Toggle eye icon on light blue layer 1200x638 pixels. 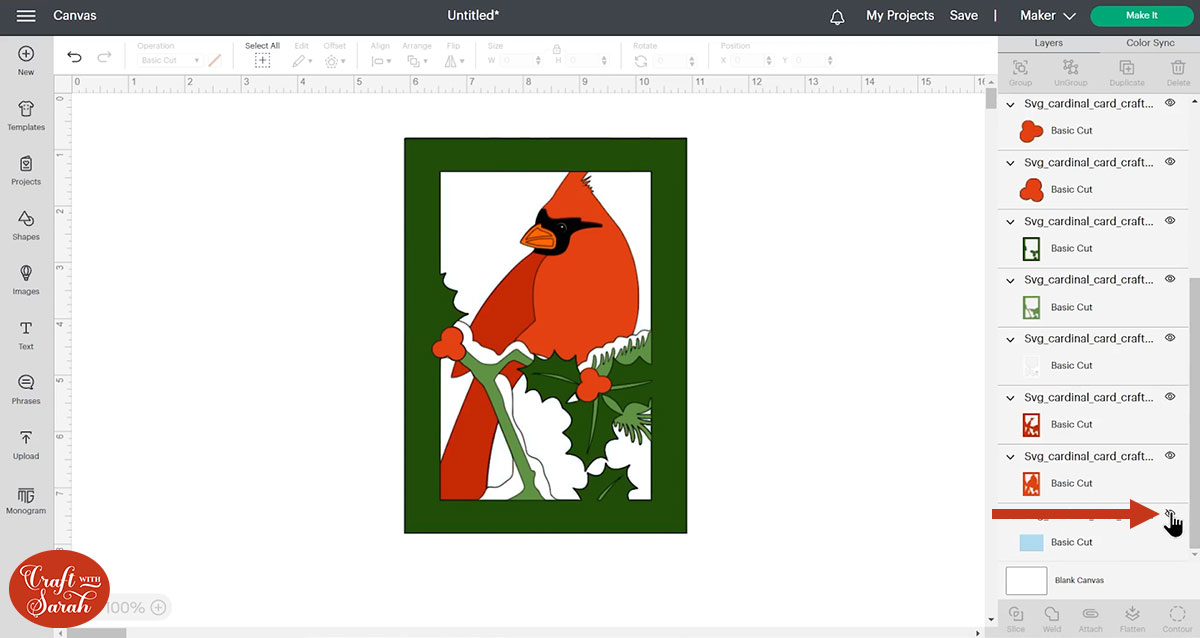1170,514
